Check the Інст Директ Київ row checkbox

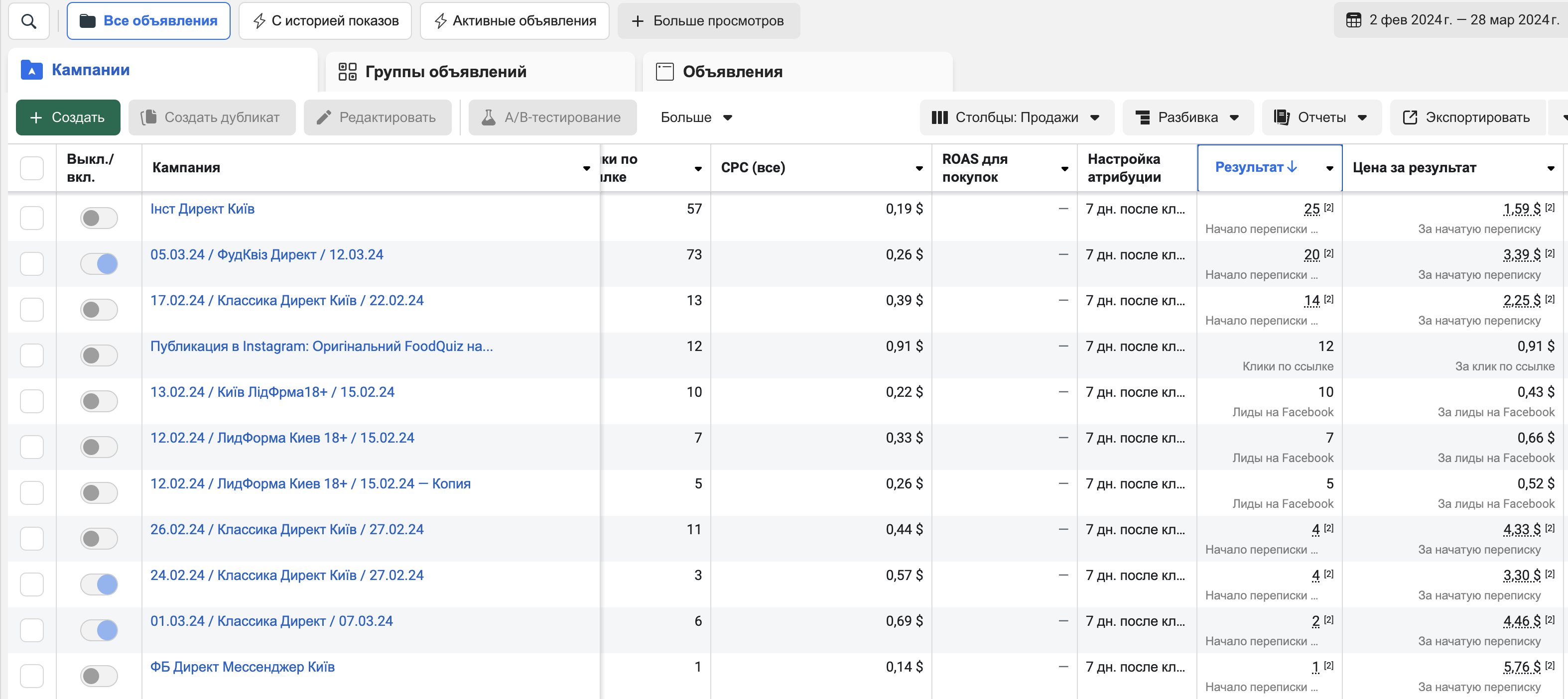(x=32, y=218)
